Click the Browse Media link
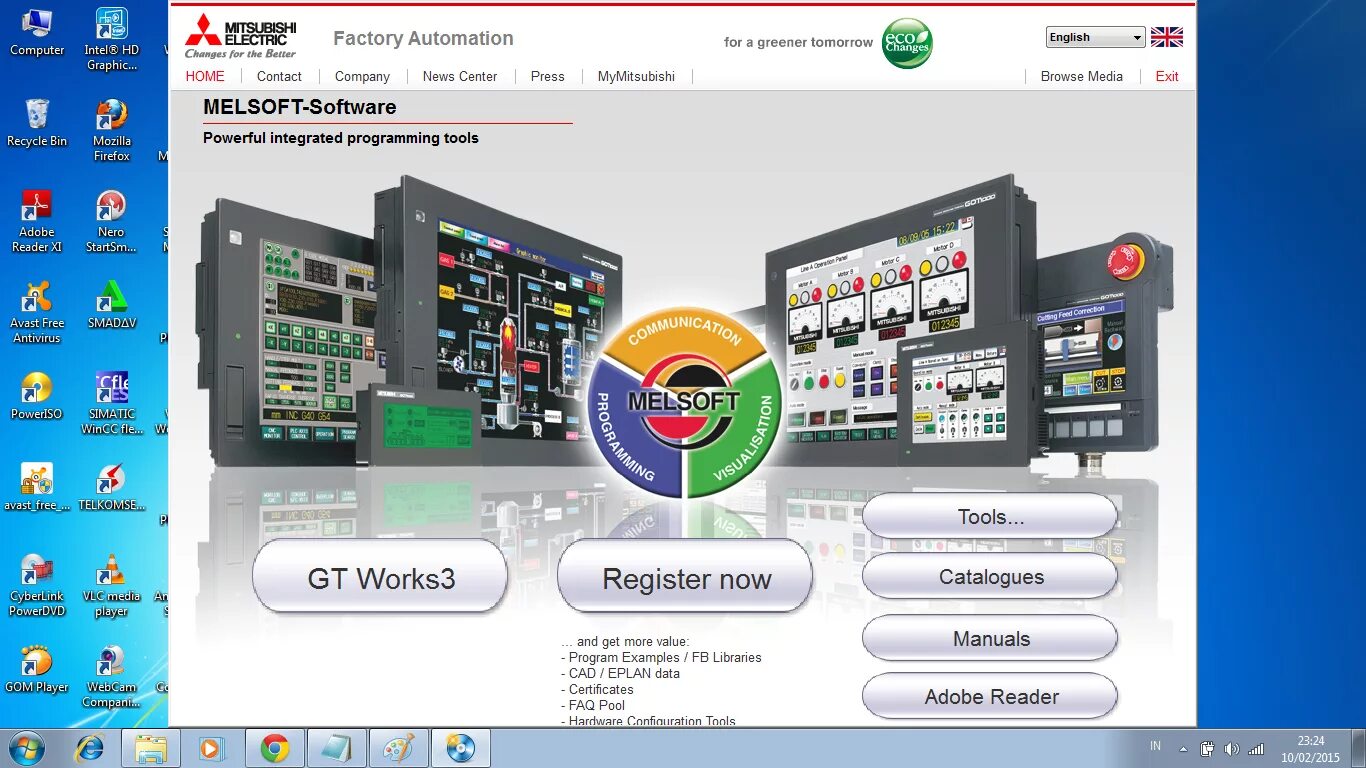The width and height of the screenshot is (1366, 768). (x=1081, y=76)
